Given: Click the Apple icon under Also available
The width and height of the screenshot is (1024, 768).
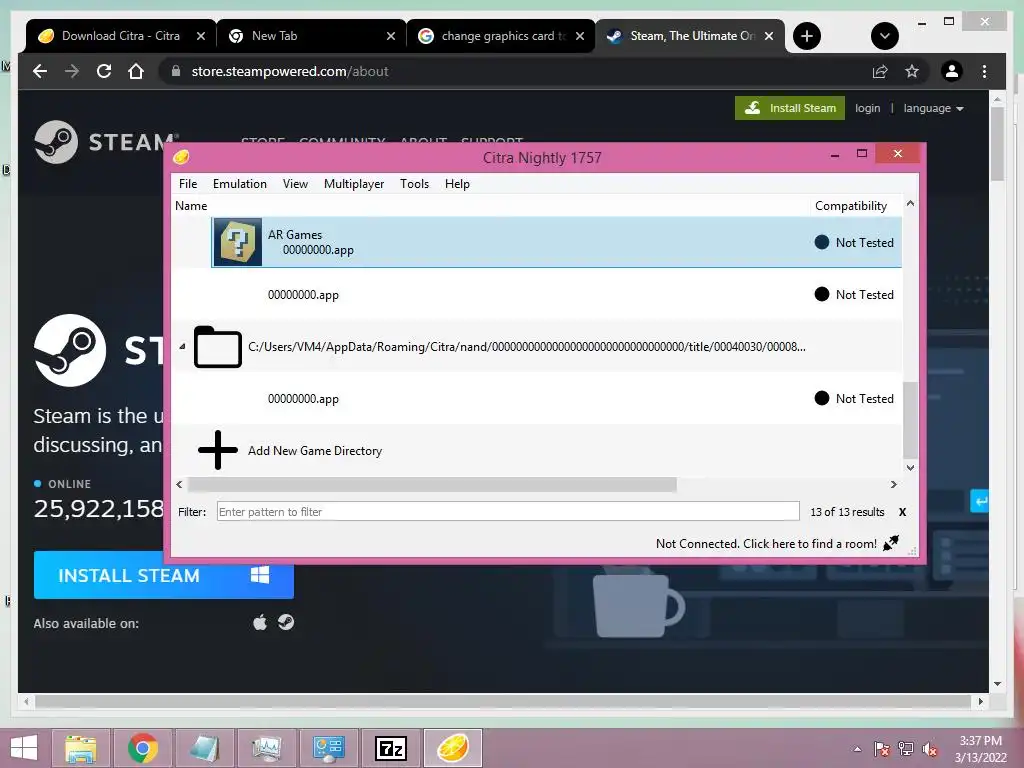Looking at the screenshot, I should (260, 622).
